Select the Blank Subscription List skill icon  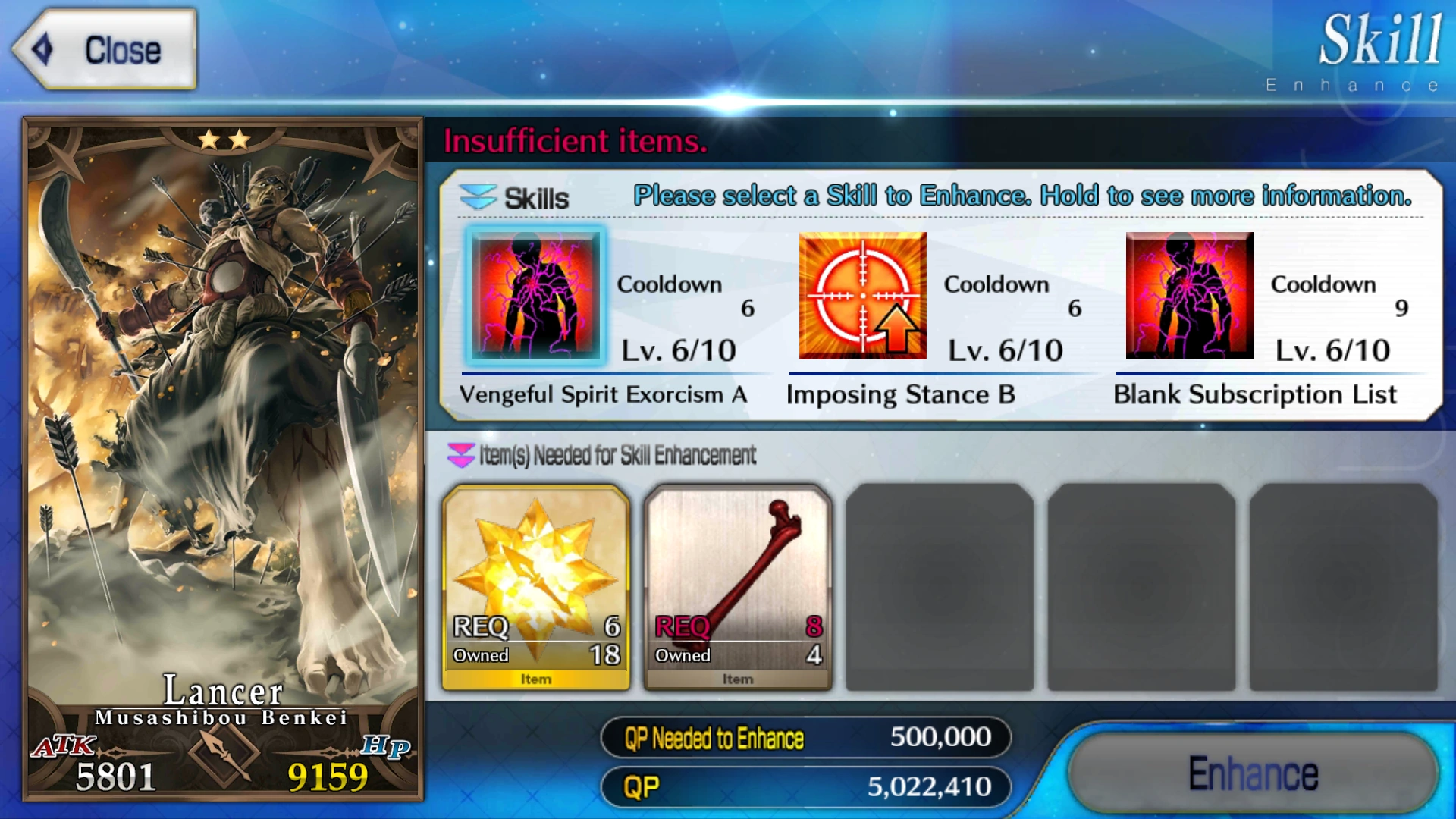point(1190,296)
